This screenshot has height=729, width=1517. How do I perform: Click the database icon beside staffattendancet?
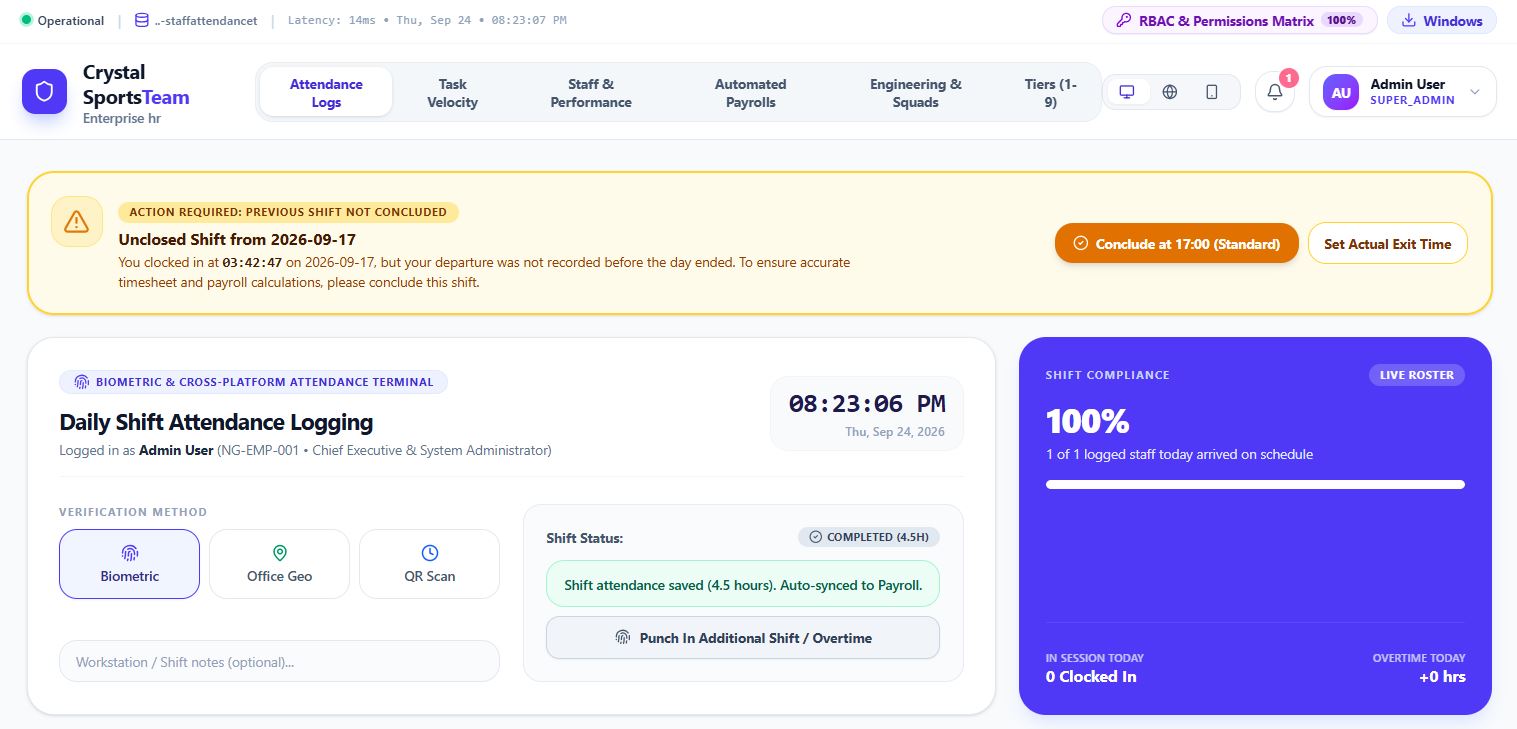point(141,20)
